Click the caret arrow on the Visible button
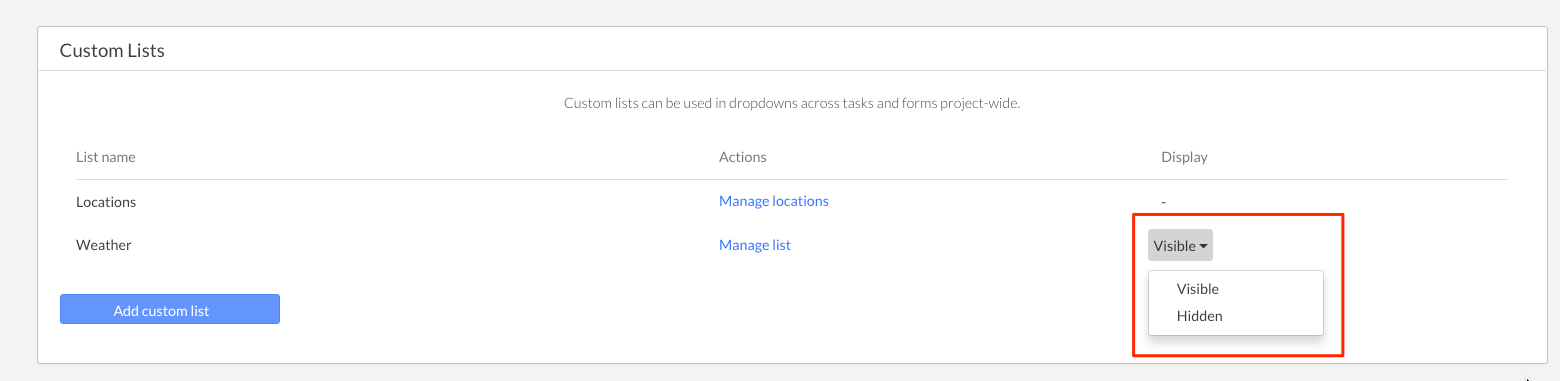The image size is (1560, 381). point(1204,246)
